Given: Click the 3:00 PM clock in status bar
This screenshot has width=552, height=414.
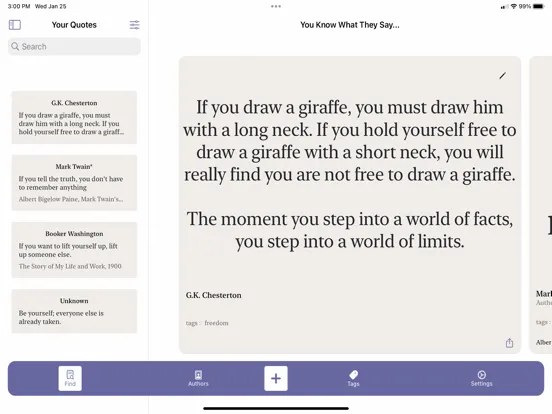Looking at the screenshot, I should click(19, 6).
